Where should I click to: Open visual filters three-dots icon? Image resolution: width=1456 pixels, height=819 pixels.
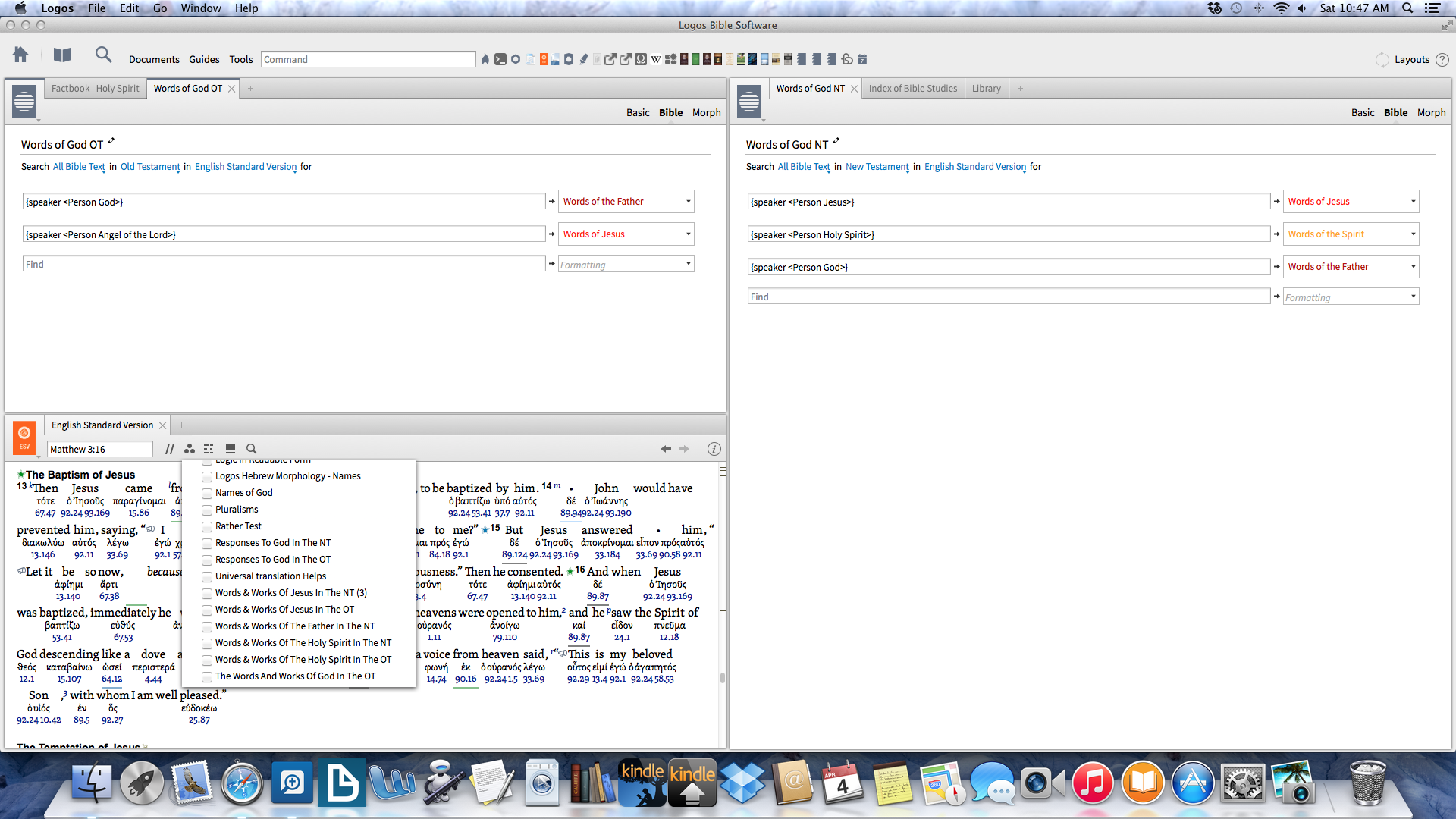(190, 449)
